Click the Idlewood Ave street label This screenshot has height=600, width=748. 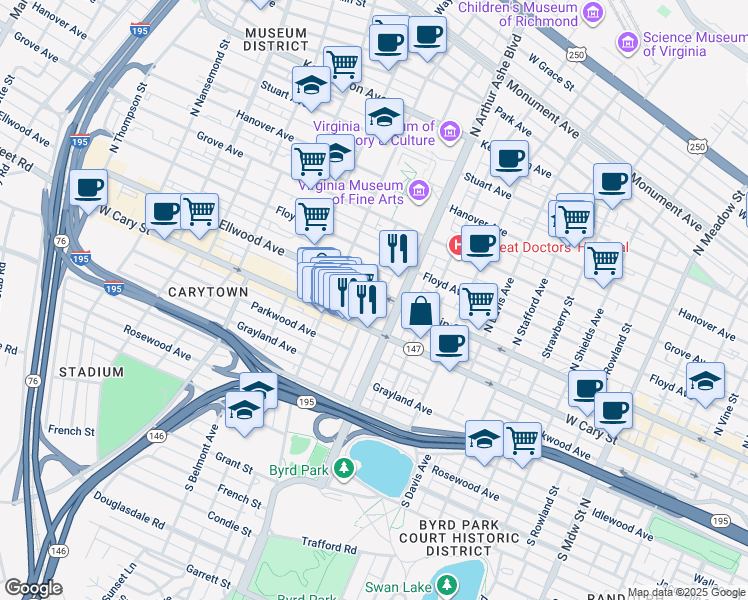pos(623,524)
